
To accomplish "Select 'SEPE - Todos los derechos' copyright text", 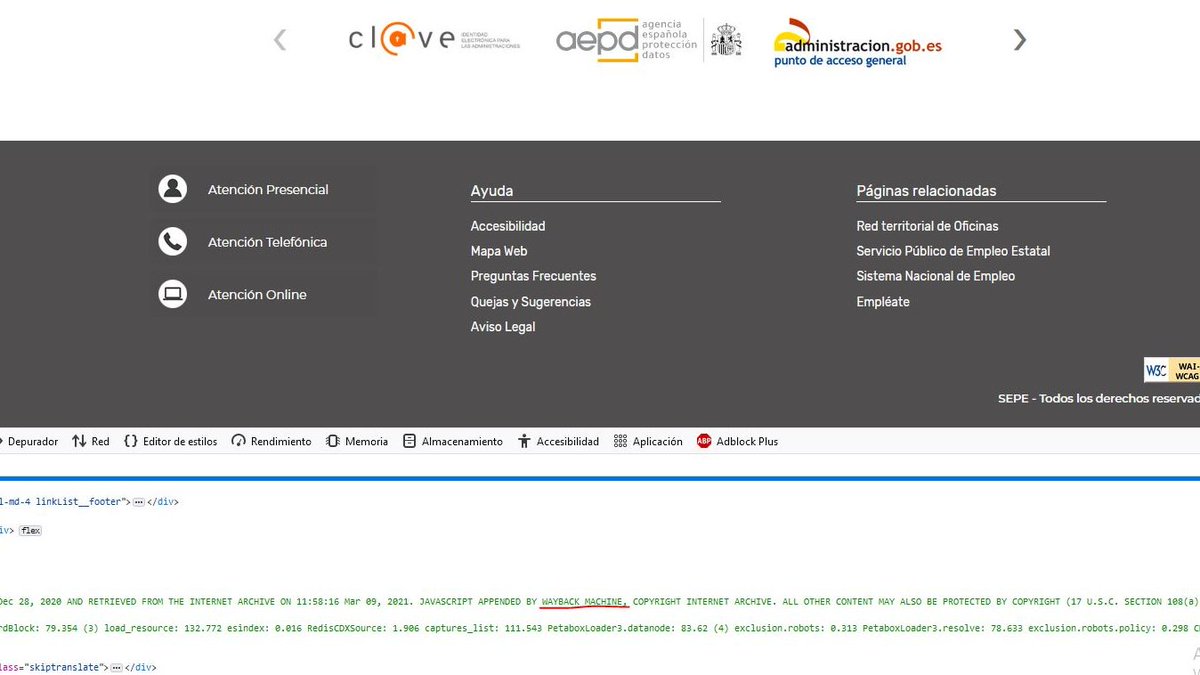I will 1099,398.
